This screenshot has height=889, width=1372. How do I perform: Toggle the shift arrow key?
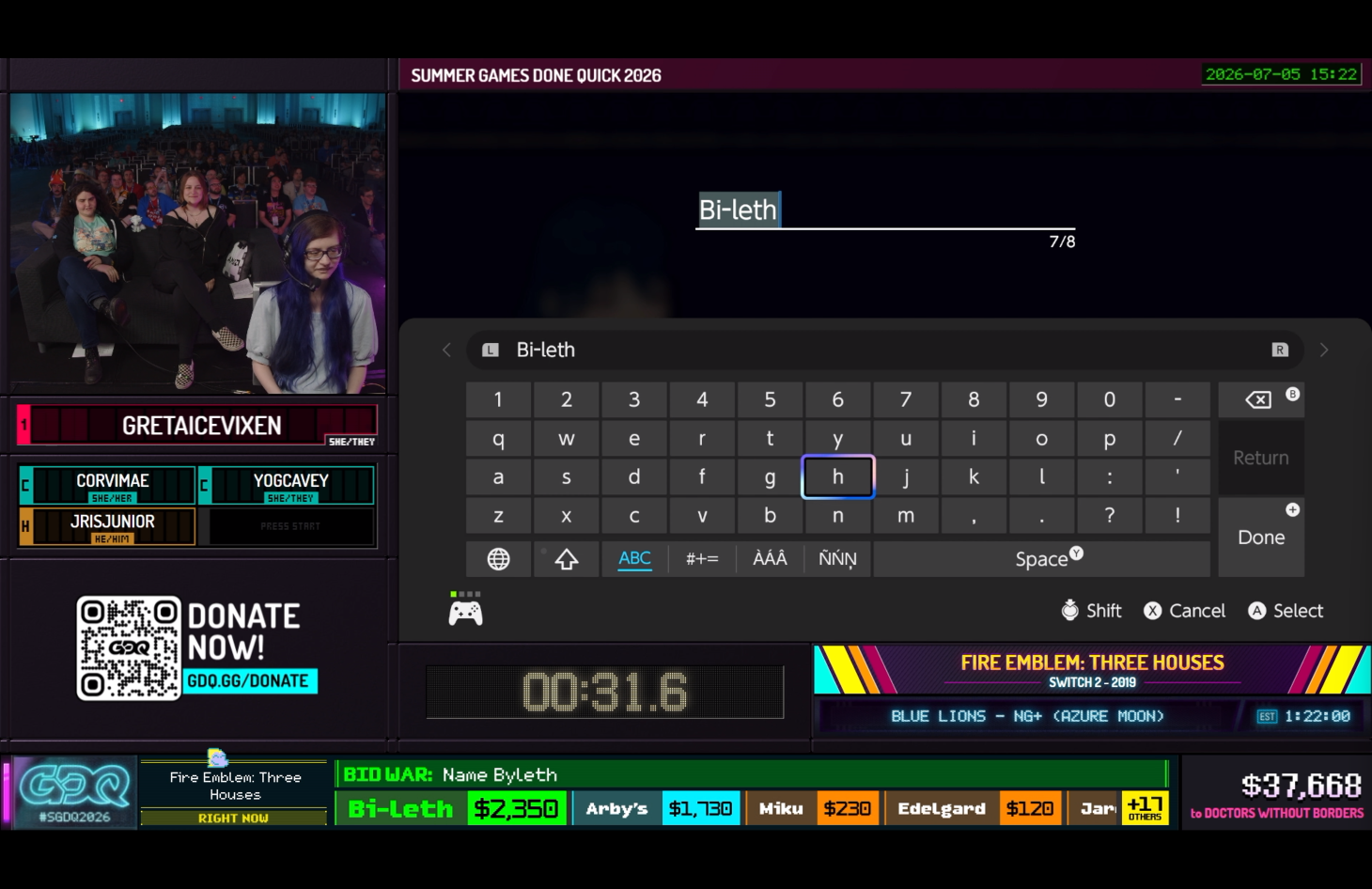point(567,559)
